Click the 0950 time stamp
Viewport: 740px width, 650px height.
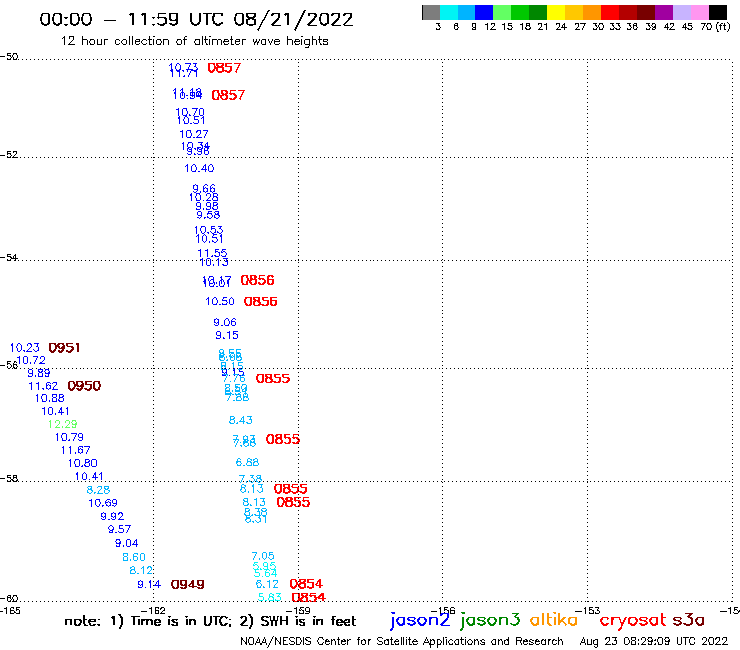[x=84, y=386]
